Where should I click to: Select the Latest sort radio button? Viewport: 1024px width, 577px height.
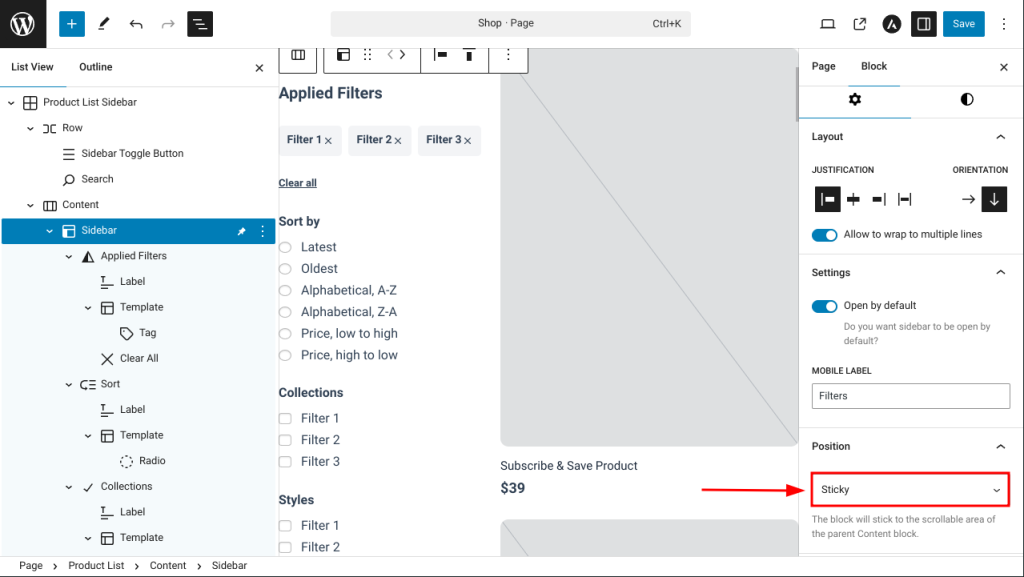point(285,247)
